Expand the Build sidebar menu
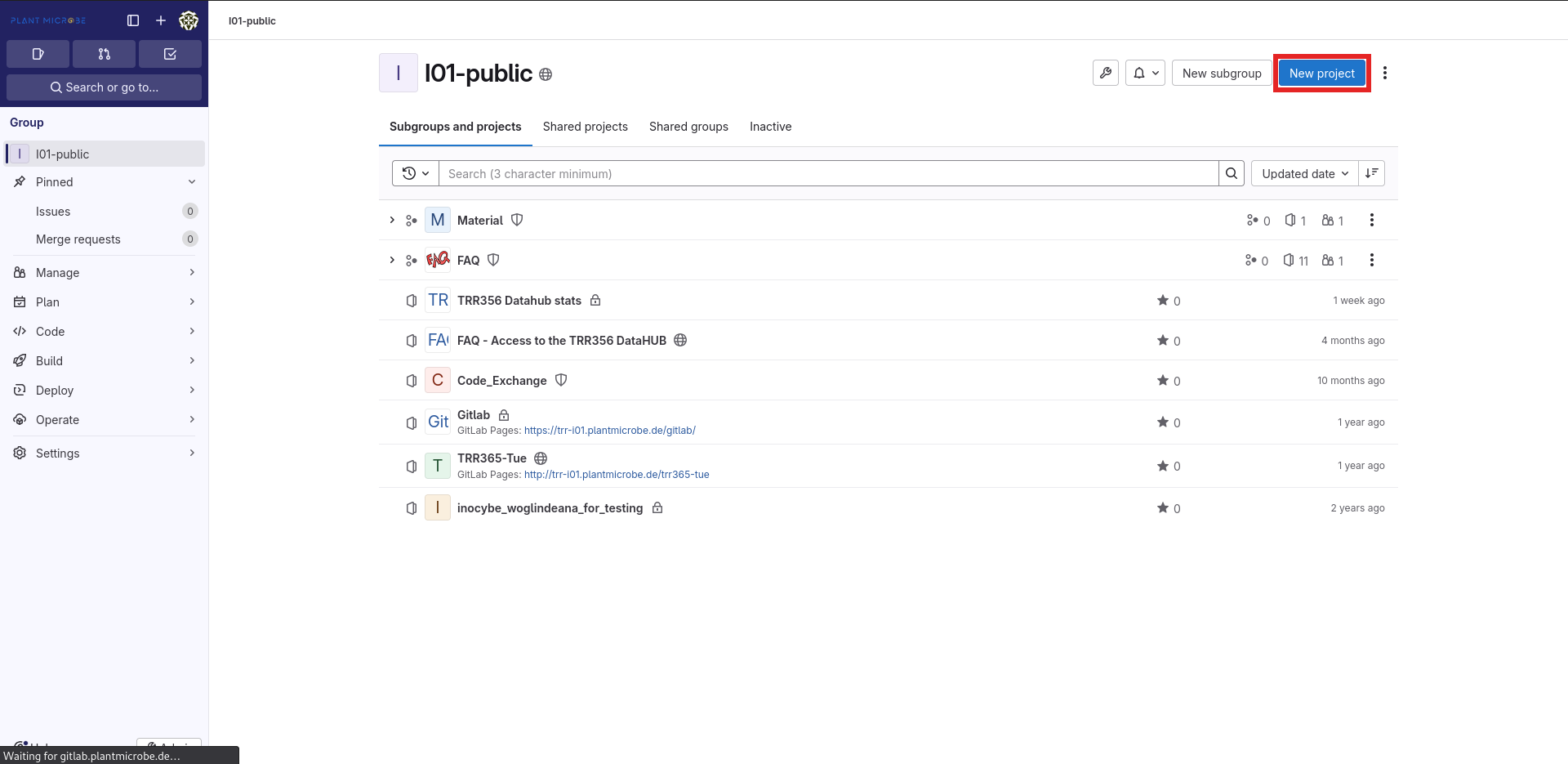 [x=104, y=360]
